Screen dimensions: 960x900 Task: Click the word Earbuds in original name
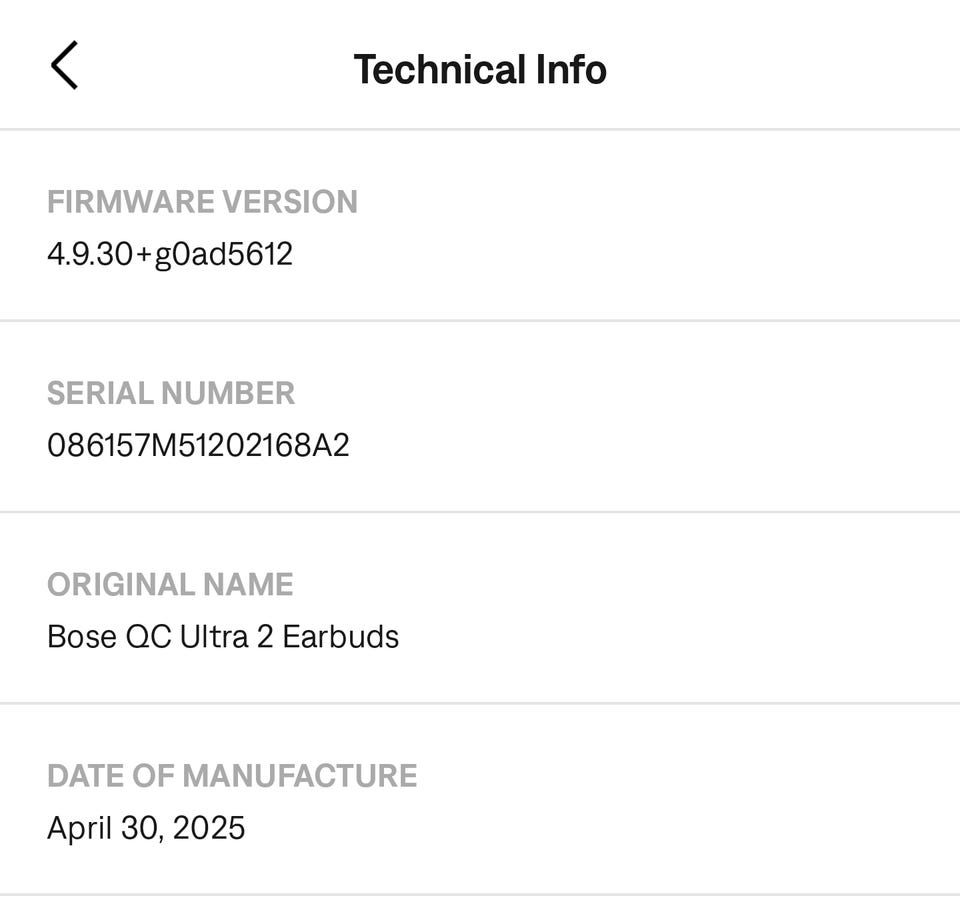(341, 636)
